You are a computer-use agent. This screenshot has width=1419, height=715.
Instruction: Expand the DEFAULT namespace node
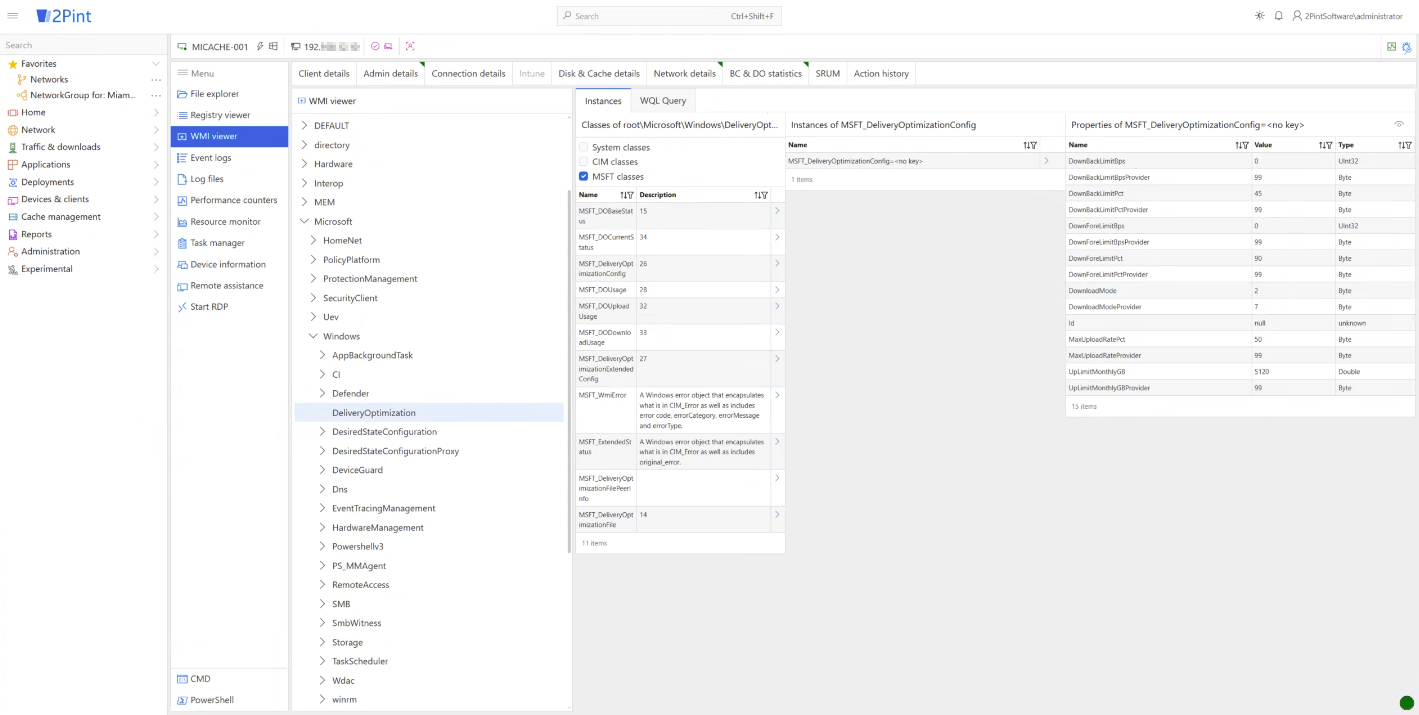click(305, 126)
